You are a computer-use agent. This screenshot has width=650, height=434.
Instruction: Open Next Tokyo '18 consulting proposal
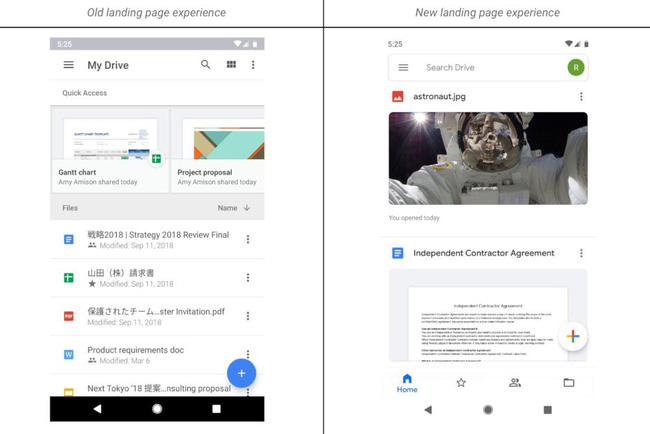click(159, 388)
